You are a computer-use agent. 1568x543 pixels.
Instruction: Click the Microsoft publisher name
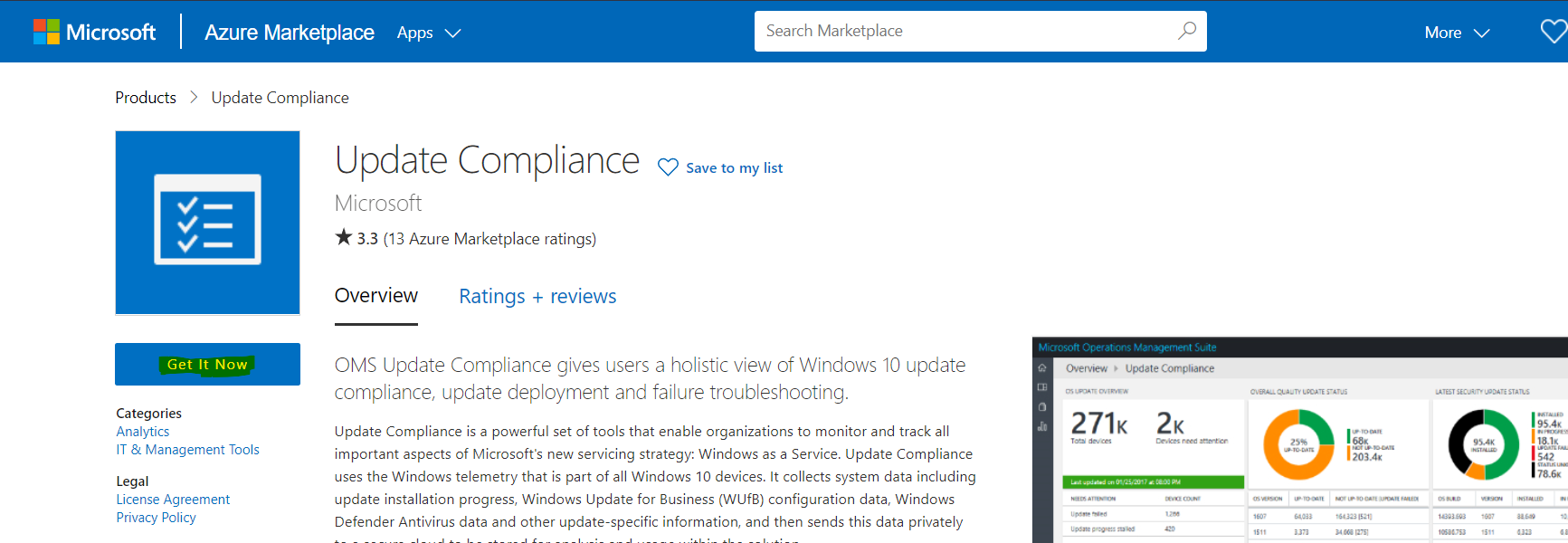(378, 204)
